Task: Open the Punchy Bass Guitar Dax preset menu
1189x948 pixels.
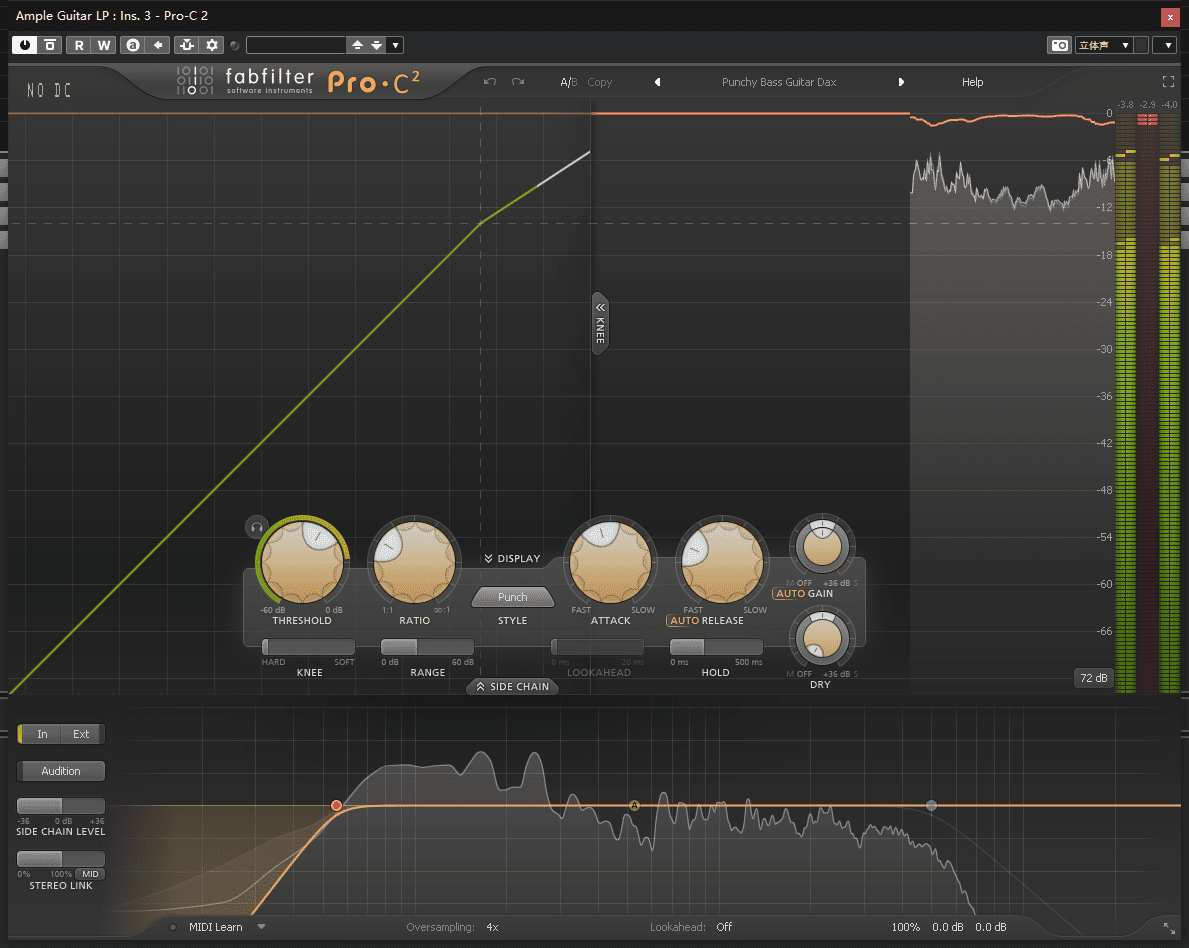Action: (x=779, y=82)
